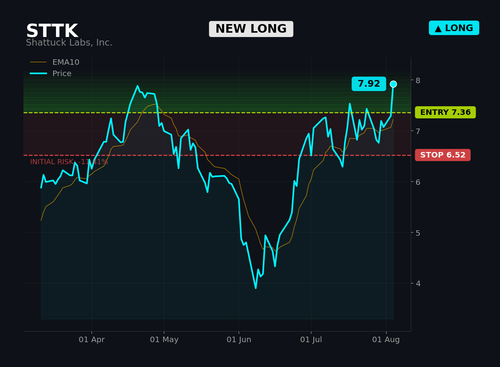This screenshot has width=500, height=367.
Task: Click the y-axis value 4
Action: [418, 284]
